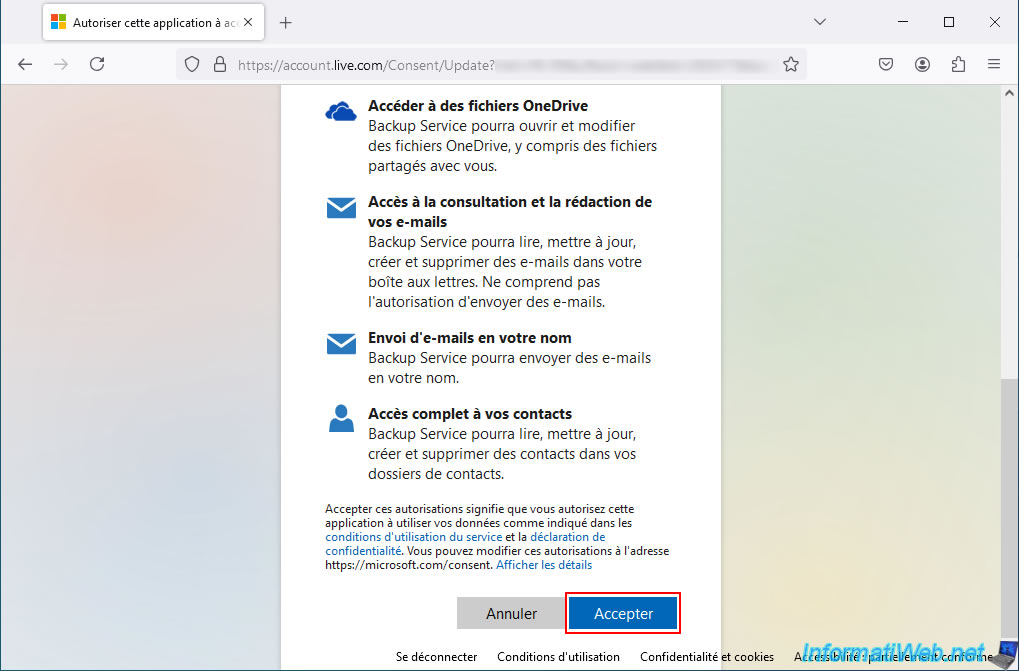The image size is (1019, 671).
Task: Click the Accepter button
Action: [623, 613]
